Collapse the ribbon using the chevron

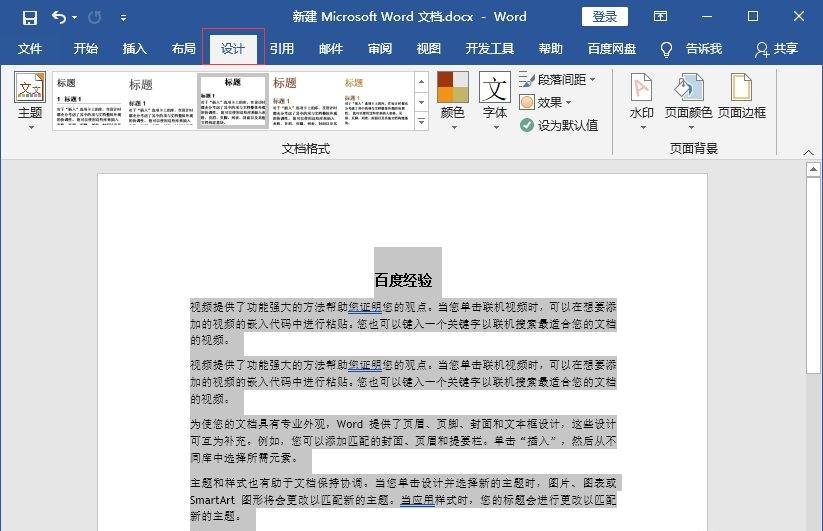coord(808,152)
